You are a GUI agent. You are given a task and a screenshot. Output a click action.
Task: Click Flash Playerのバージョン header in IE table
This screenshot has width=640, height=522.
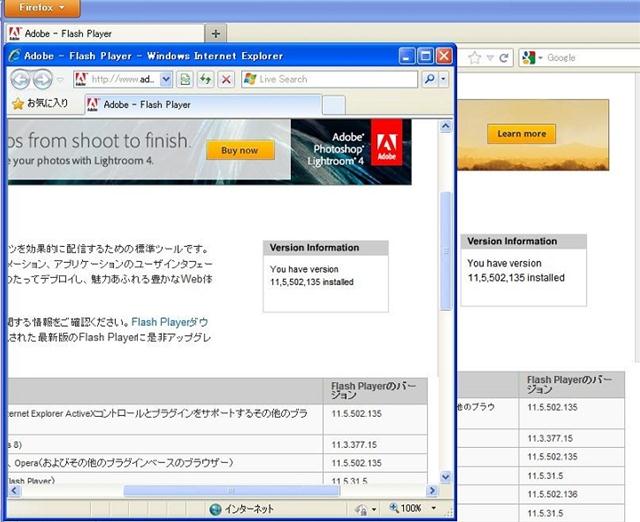tap(373, 391)
